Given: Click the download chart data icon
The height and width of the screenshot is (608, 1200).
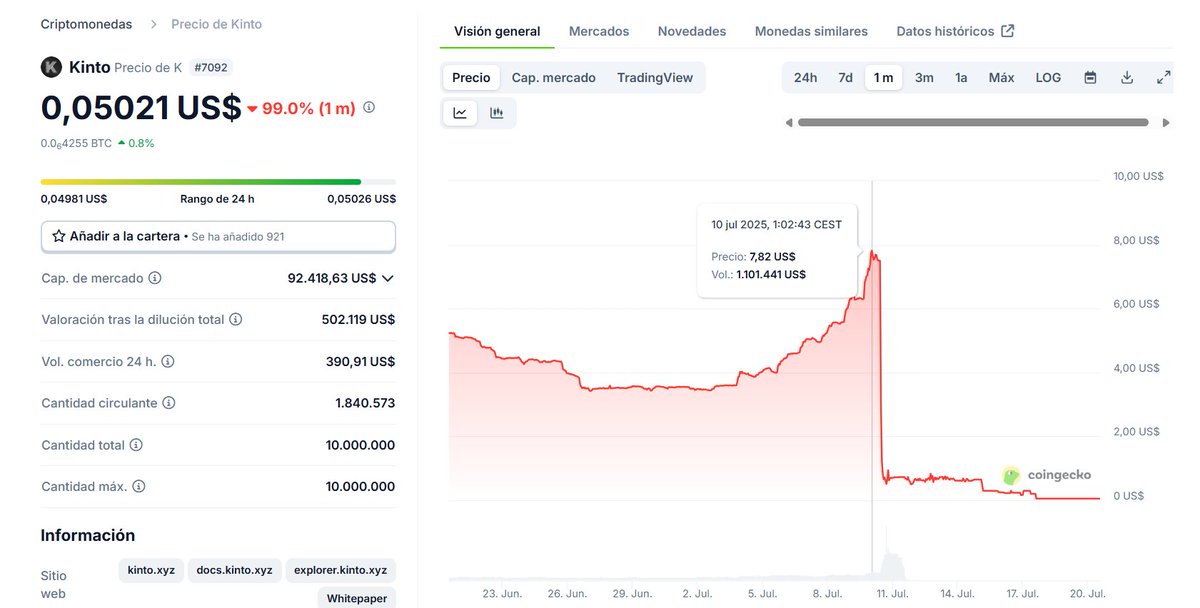Looking at the screenshot, I should click(1127, 77).
